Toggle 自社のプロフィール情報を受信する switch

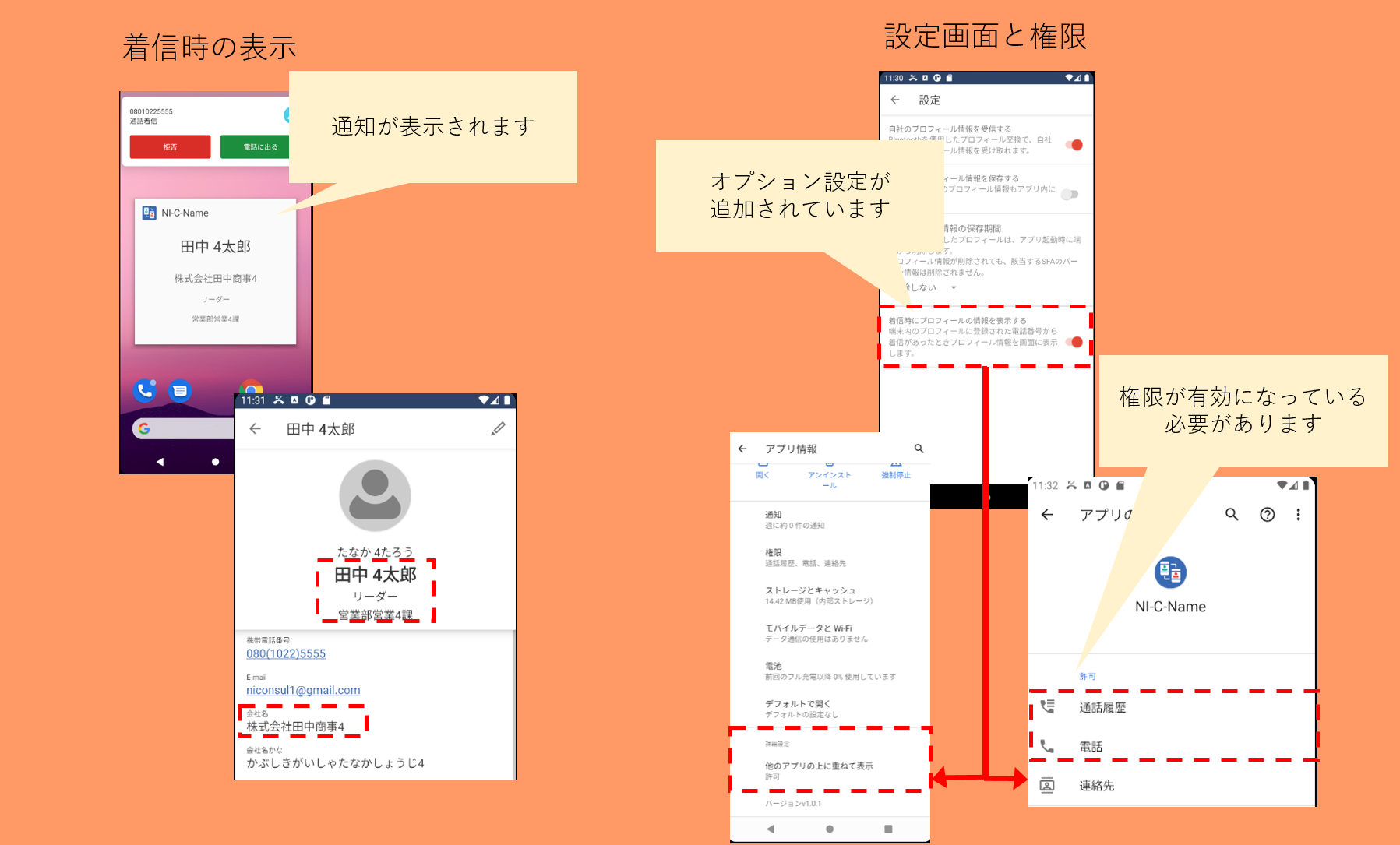1074,145
